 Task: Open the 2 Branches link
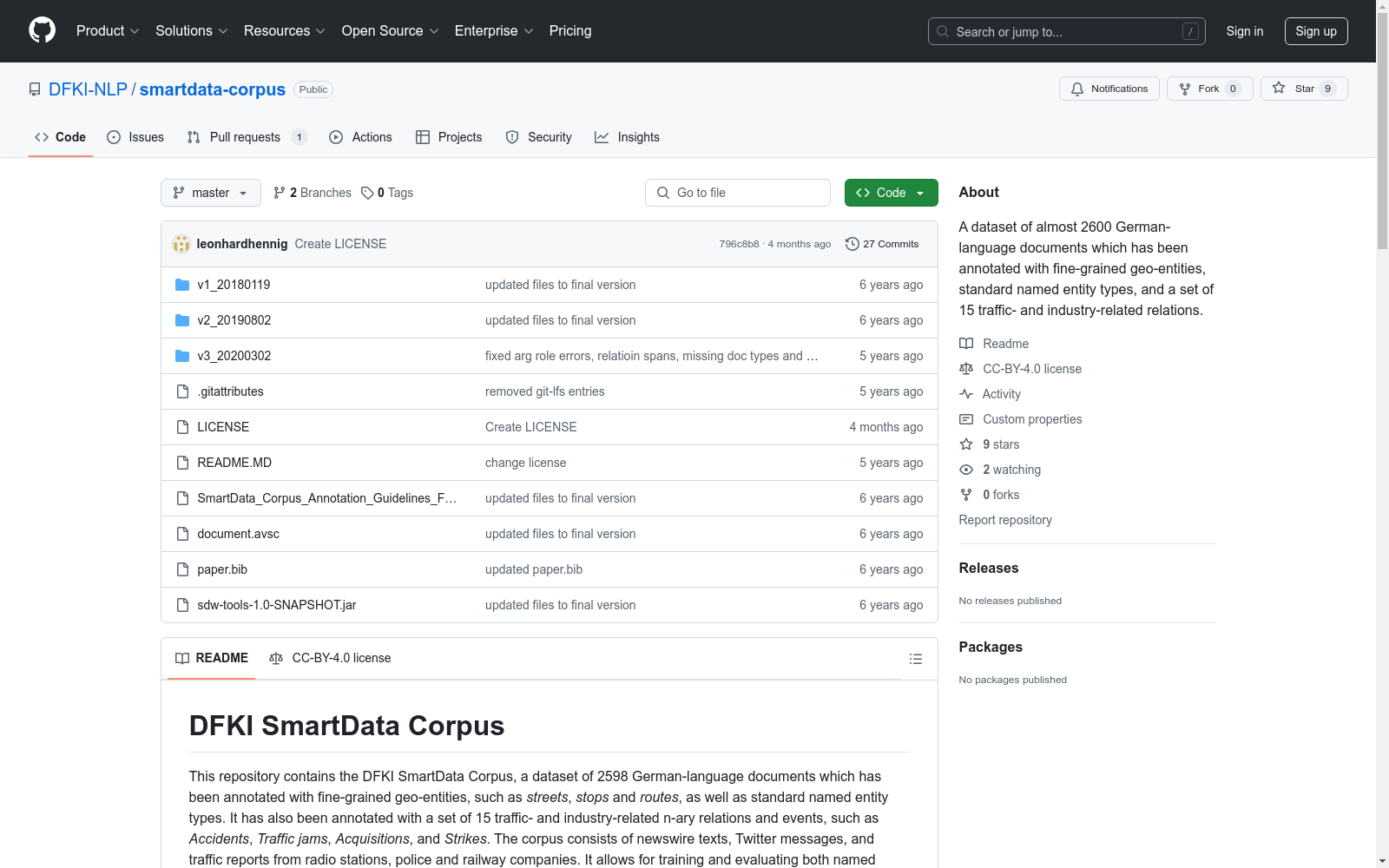[x=313, y=193]
